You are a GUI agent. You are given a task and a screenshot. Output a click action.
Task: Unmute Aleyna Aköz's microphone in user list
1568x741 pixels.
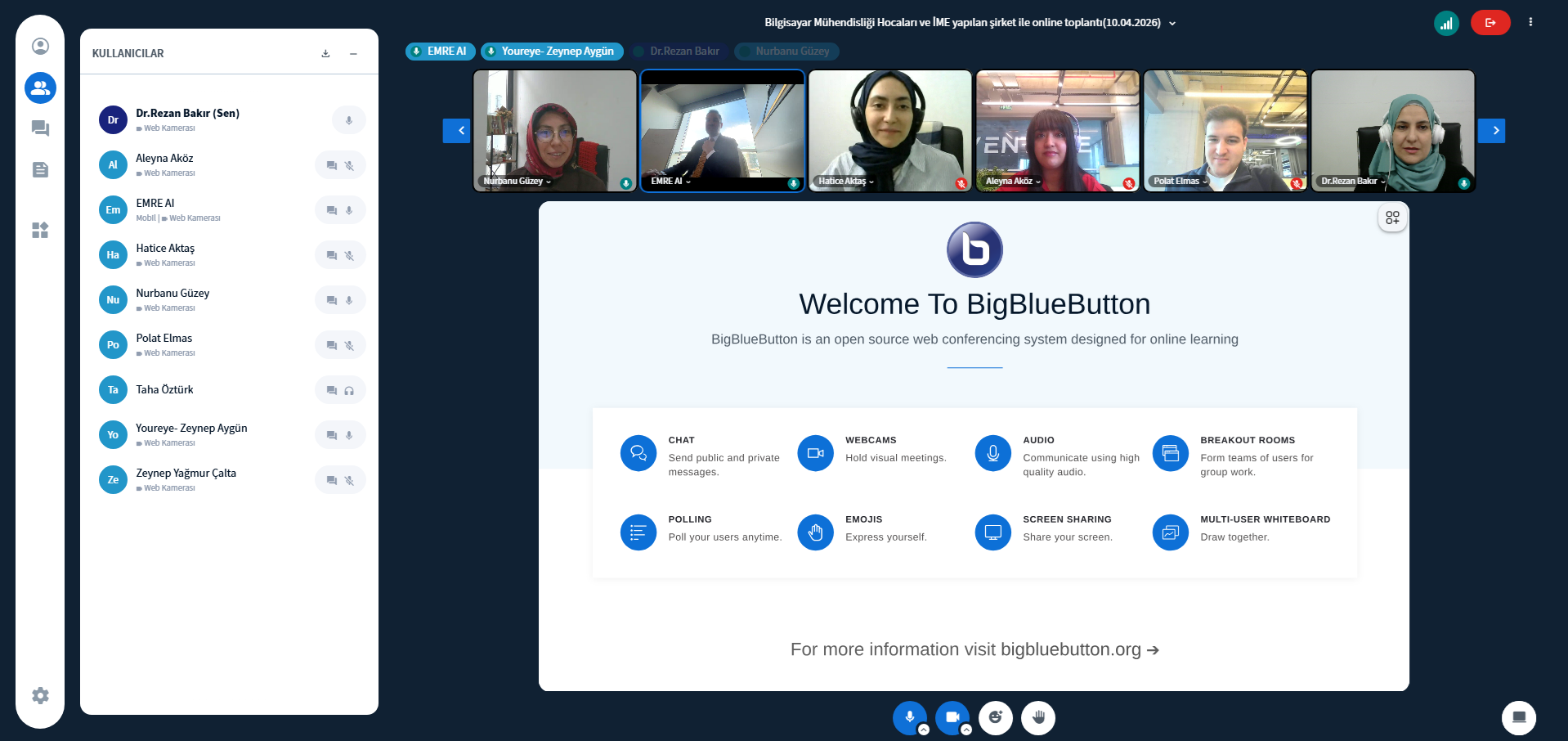coord(349,165)
